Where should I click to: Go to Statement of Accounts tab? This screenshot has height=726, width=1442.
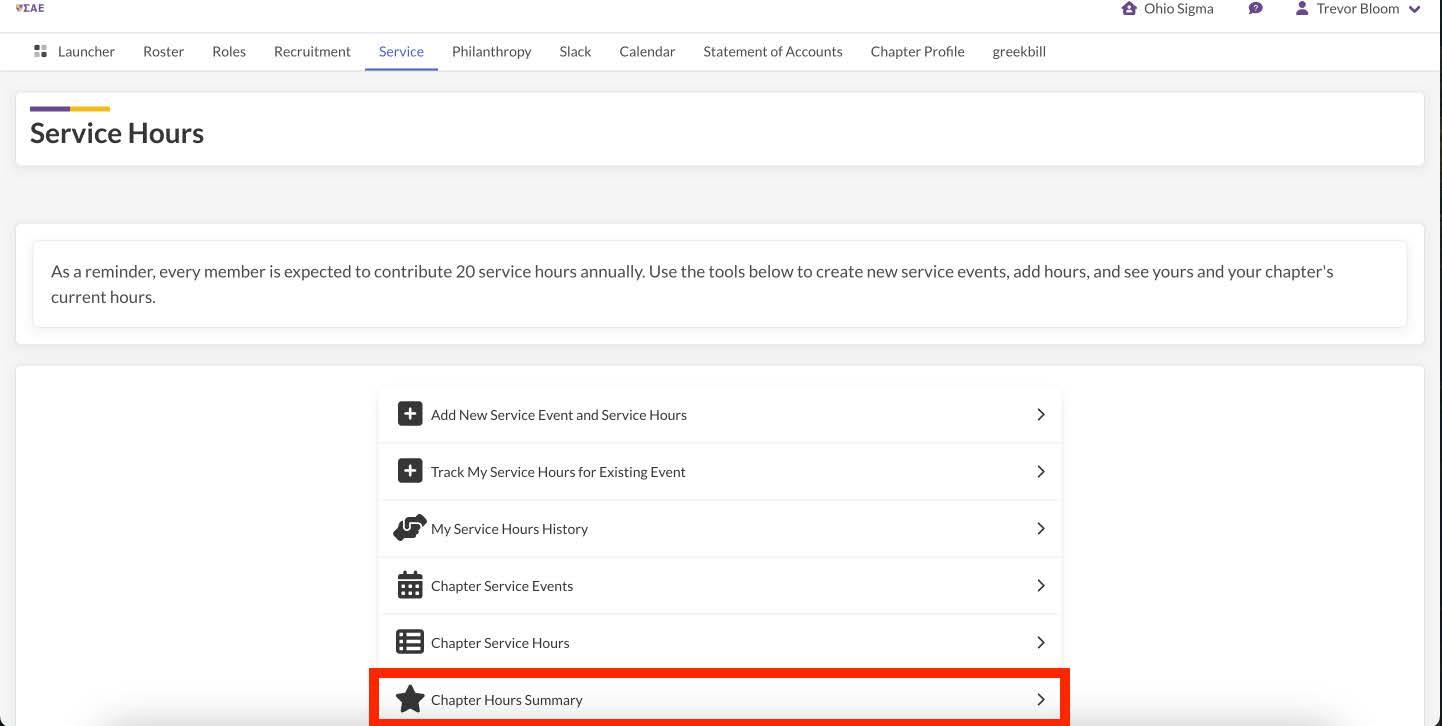772,51
